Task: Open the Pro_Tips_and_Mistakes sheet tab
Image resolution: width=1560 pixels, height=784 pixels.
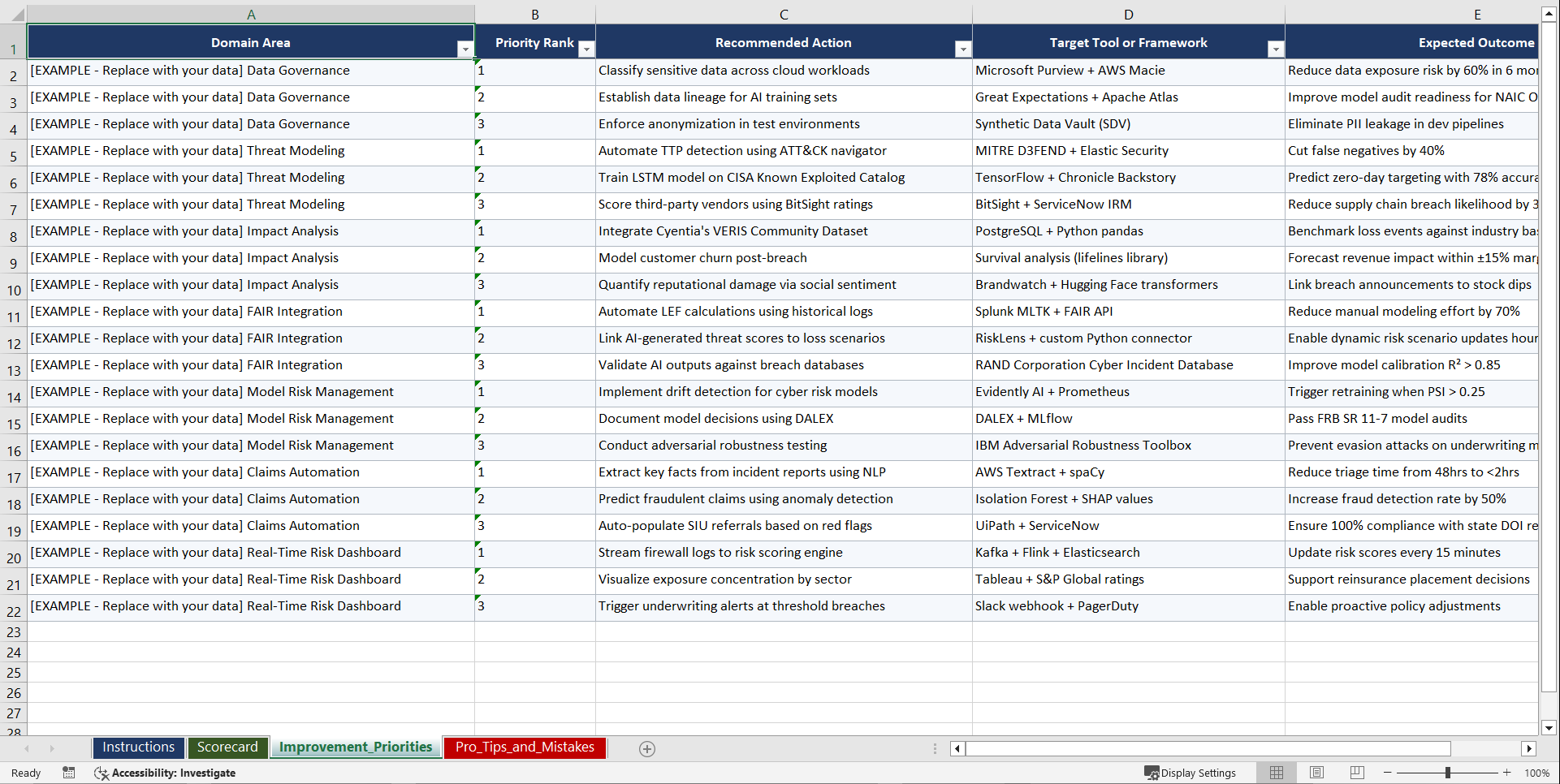Action: [525, 747]
